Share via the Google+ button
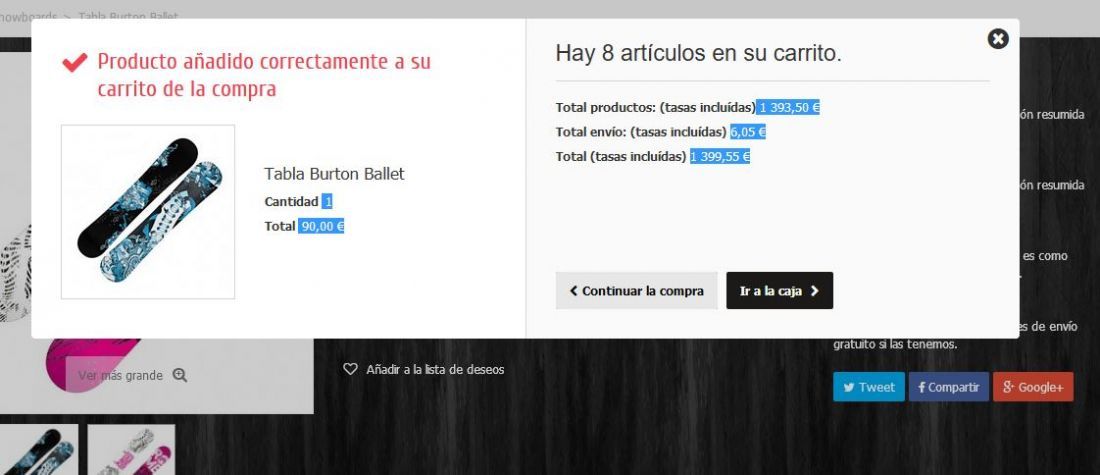This screenshot has width=1100, height=475. click(x=1033, y=387)
